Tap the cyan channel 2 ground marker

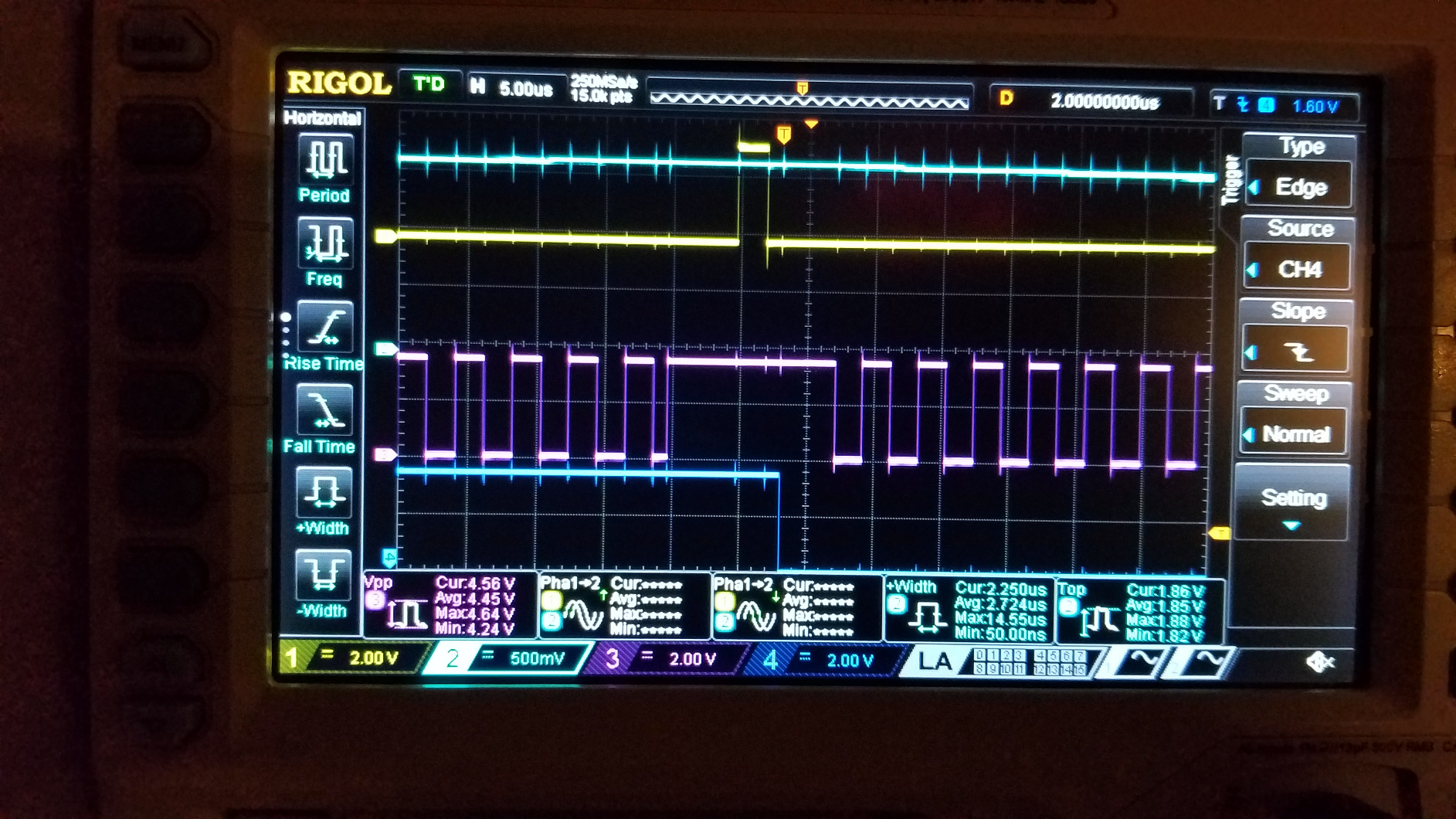[385, 349]
